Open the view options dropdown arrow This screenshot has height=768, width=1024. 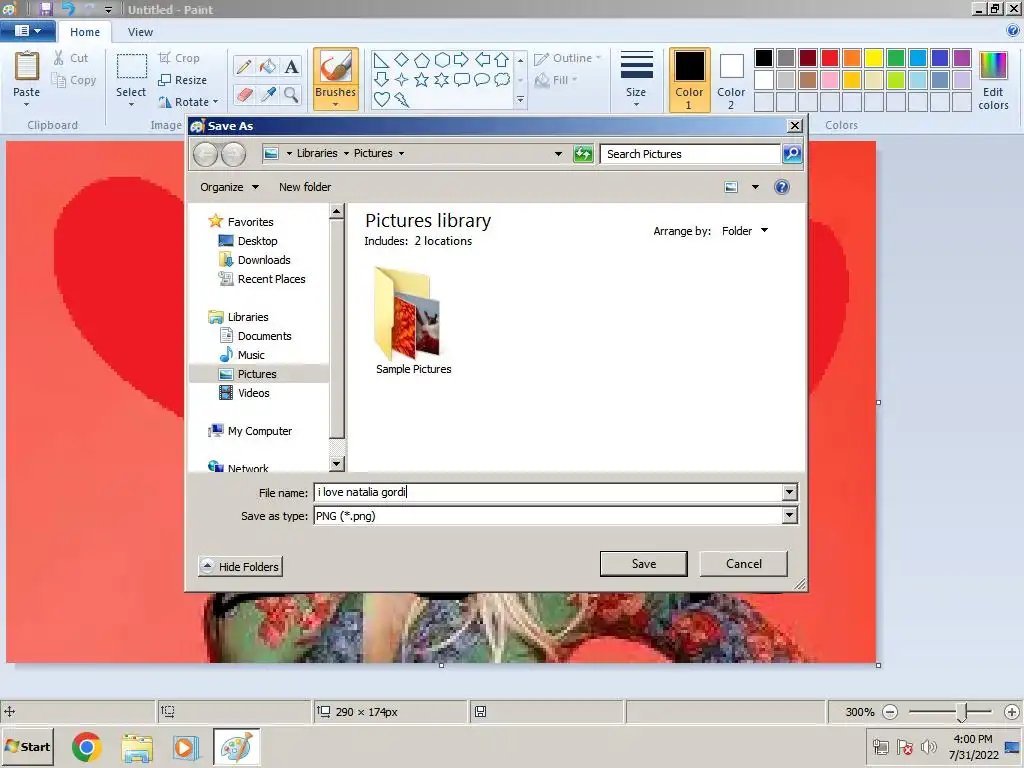[755, 187]
